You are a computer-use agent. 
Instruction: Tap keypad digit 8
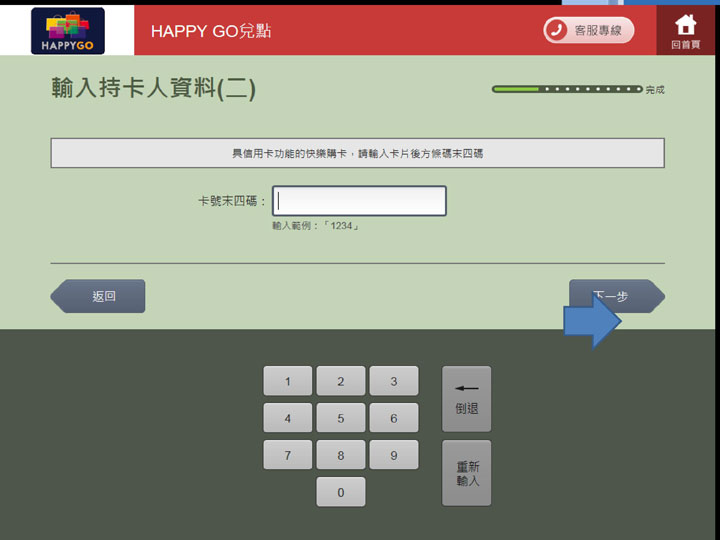341,455
